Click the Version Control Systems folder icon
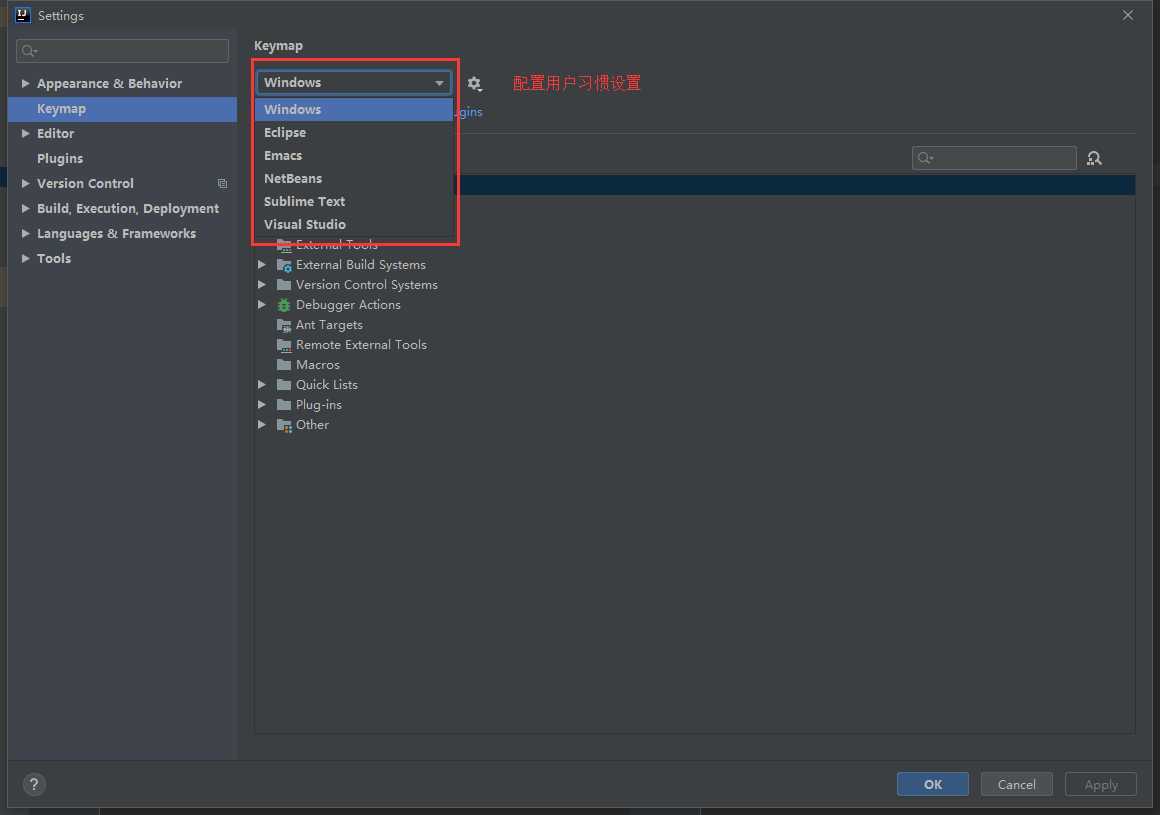1160x815 pixels. (284, 285)
